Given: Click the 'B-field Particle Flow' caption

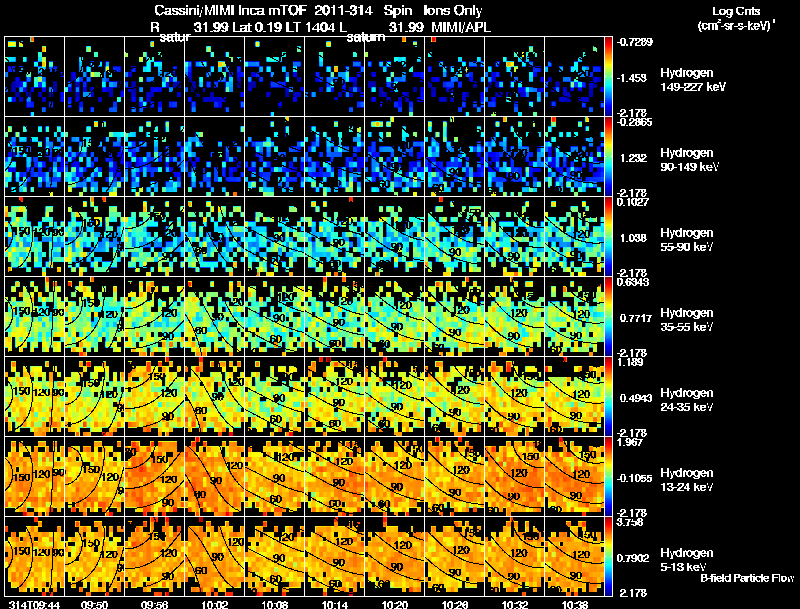Looking at the screenshot, I should click(x=747, y=578).
